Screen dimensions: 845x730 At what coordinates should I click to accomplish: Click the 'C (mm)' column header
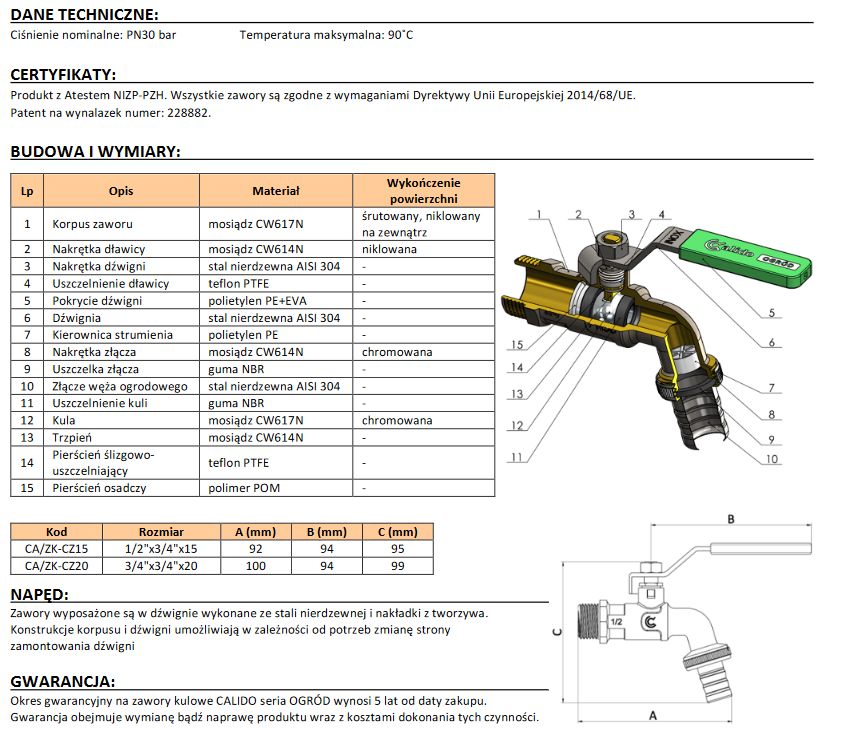(398, 532)
